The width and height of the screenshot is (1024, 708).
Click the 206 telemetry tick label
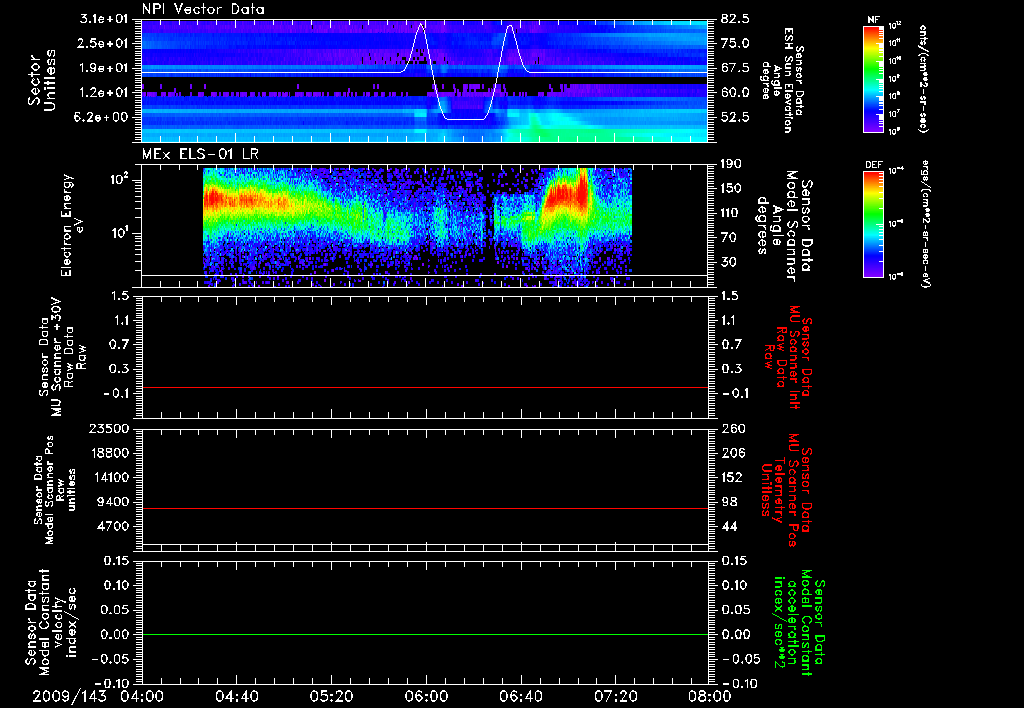click(732, 453)
